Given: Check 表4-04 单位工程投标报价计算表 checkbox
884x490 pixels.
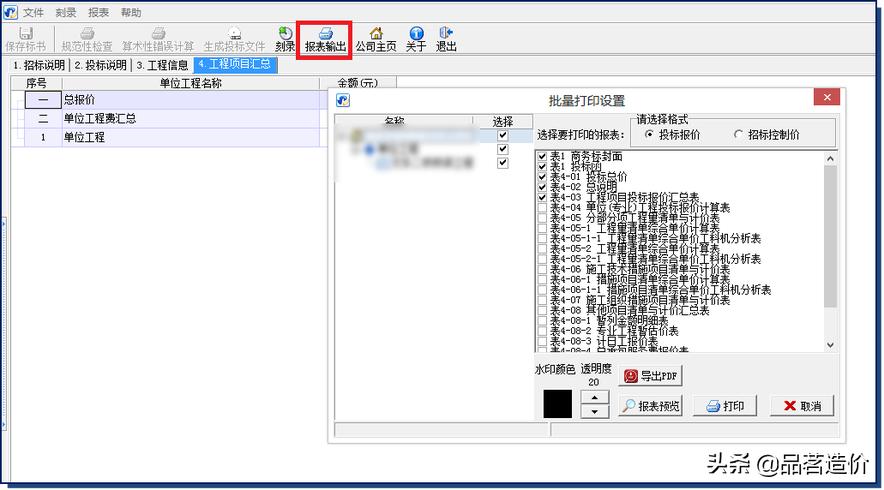Looking at the screenshot, I should (542, 207).
